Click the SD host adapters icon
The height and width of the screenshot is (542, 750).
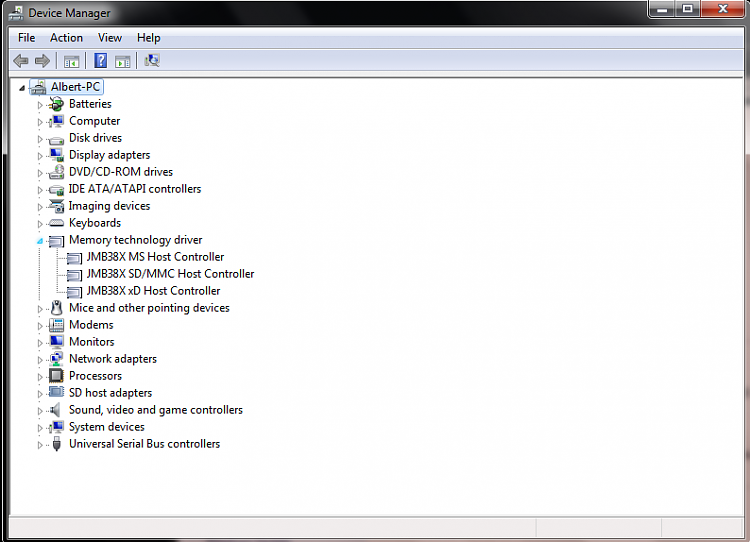click(x=56, y=392)
